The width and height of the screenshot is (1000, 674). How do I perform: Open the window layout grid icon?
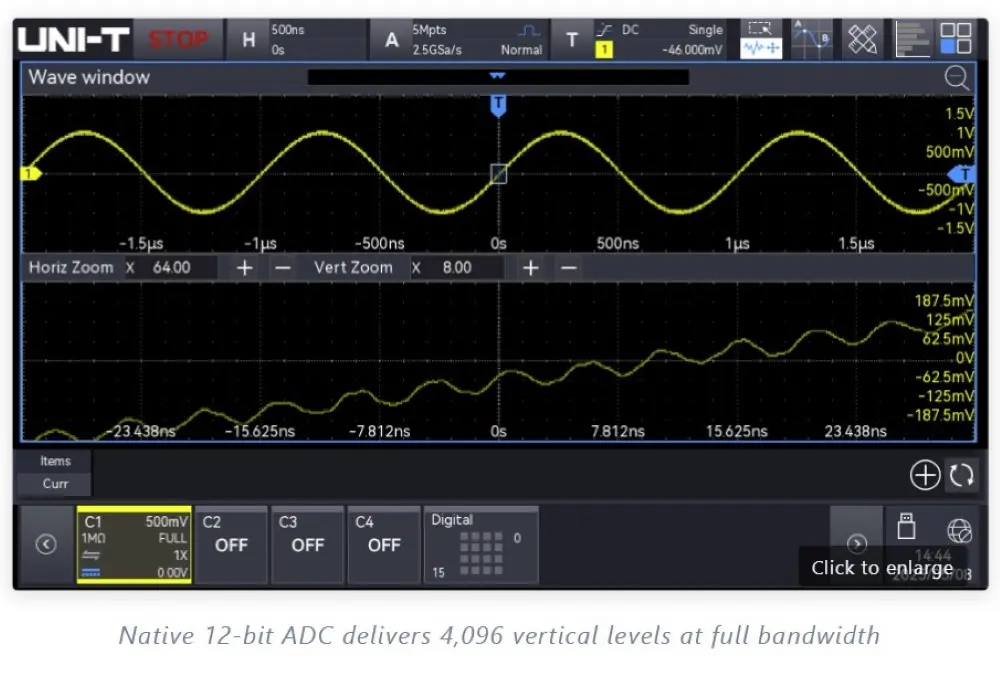tap(956, 39)
